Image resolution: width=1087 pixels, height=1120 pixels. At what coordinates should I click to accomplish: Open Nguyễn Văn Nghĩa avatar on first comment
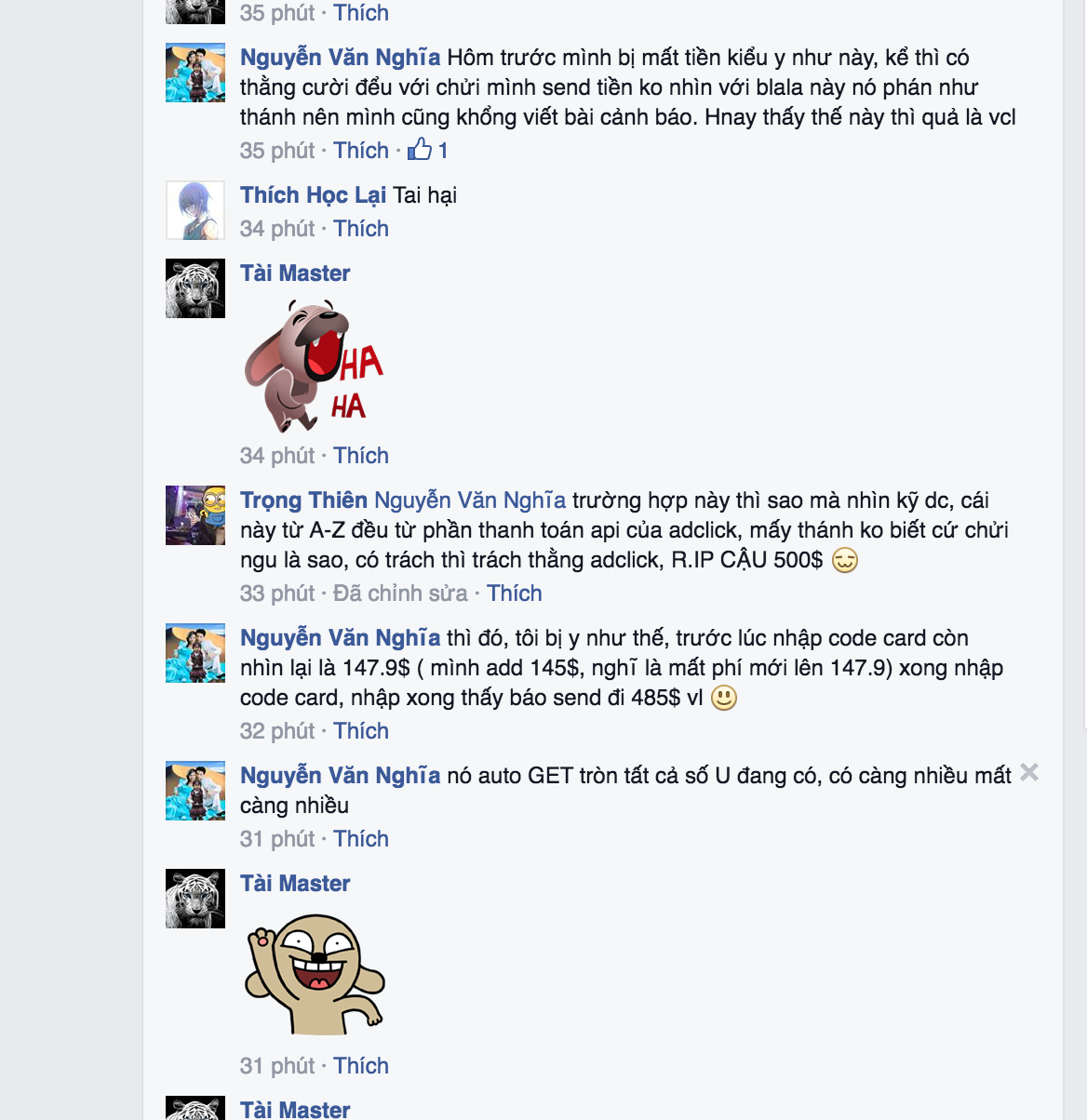click(195, 73)
